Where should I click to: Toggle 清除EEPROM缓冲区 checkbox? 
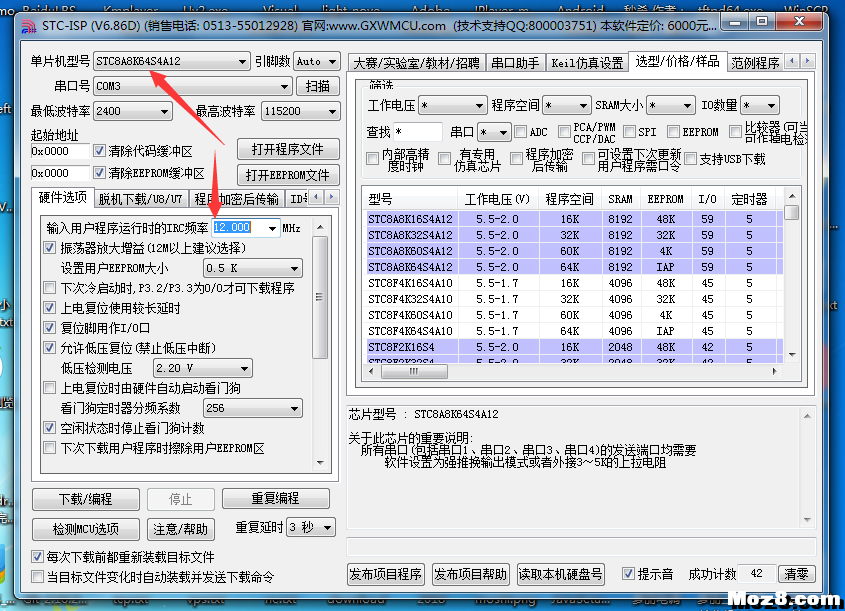(99, 173)
